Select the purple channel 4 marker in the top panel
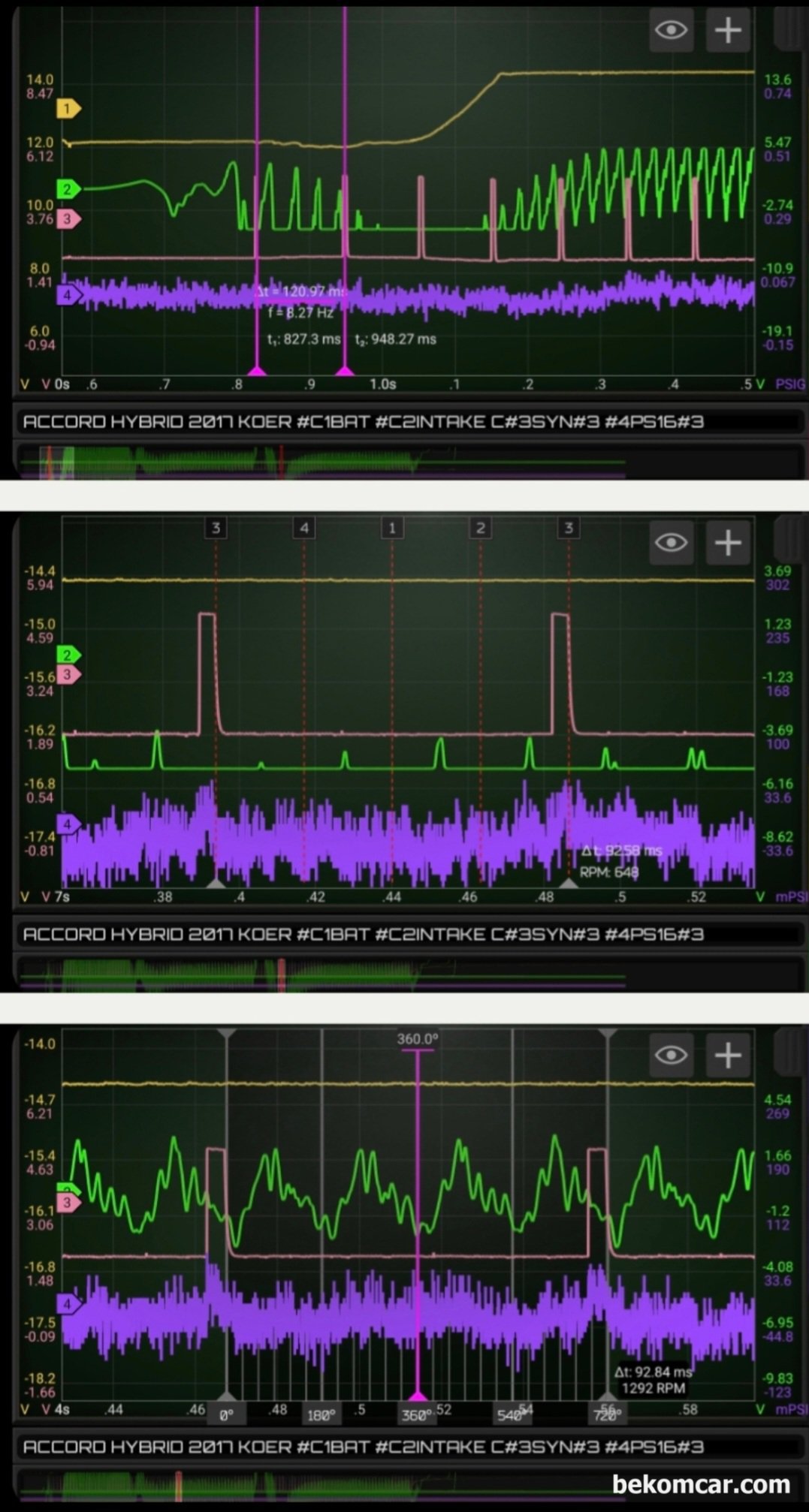This screenshot has width=809, height=1512. (x=68, y=295)
